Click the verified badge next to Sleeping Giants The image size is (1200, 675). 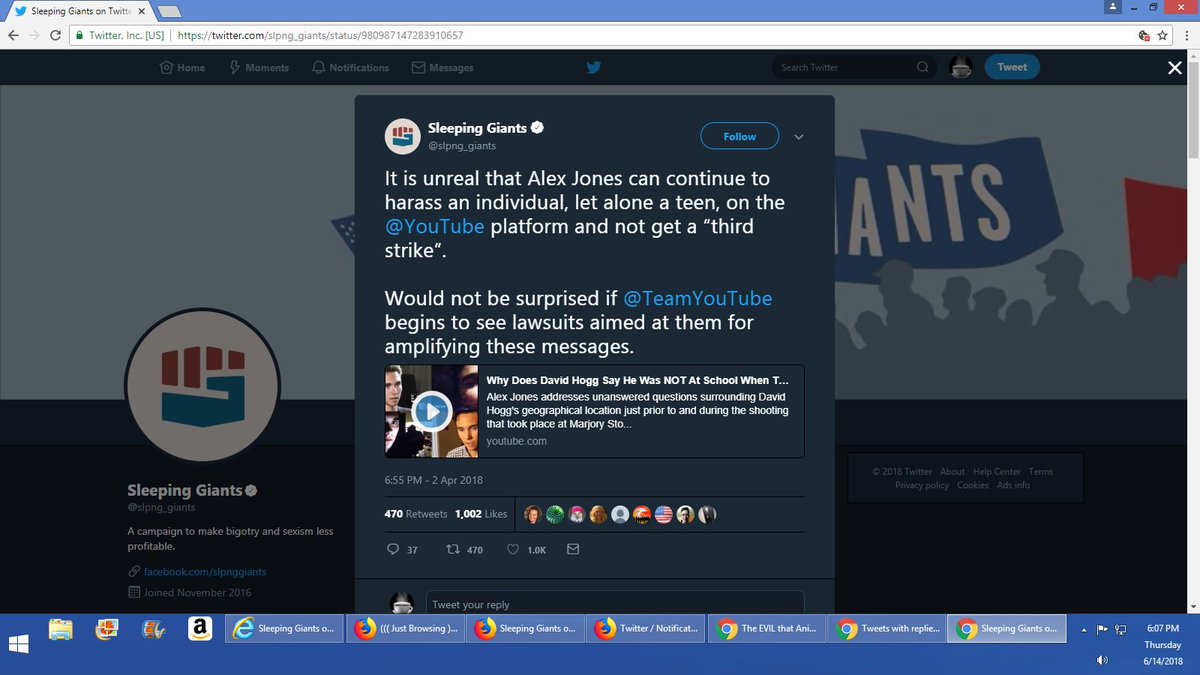537,128
